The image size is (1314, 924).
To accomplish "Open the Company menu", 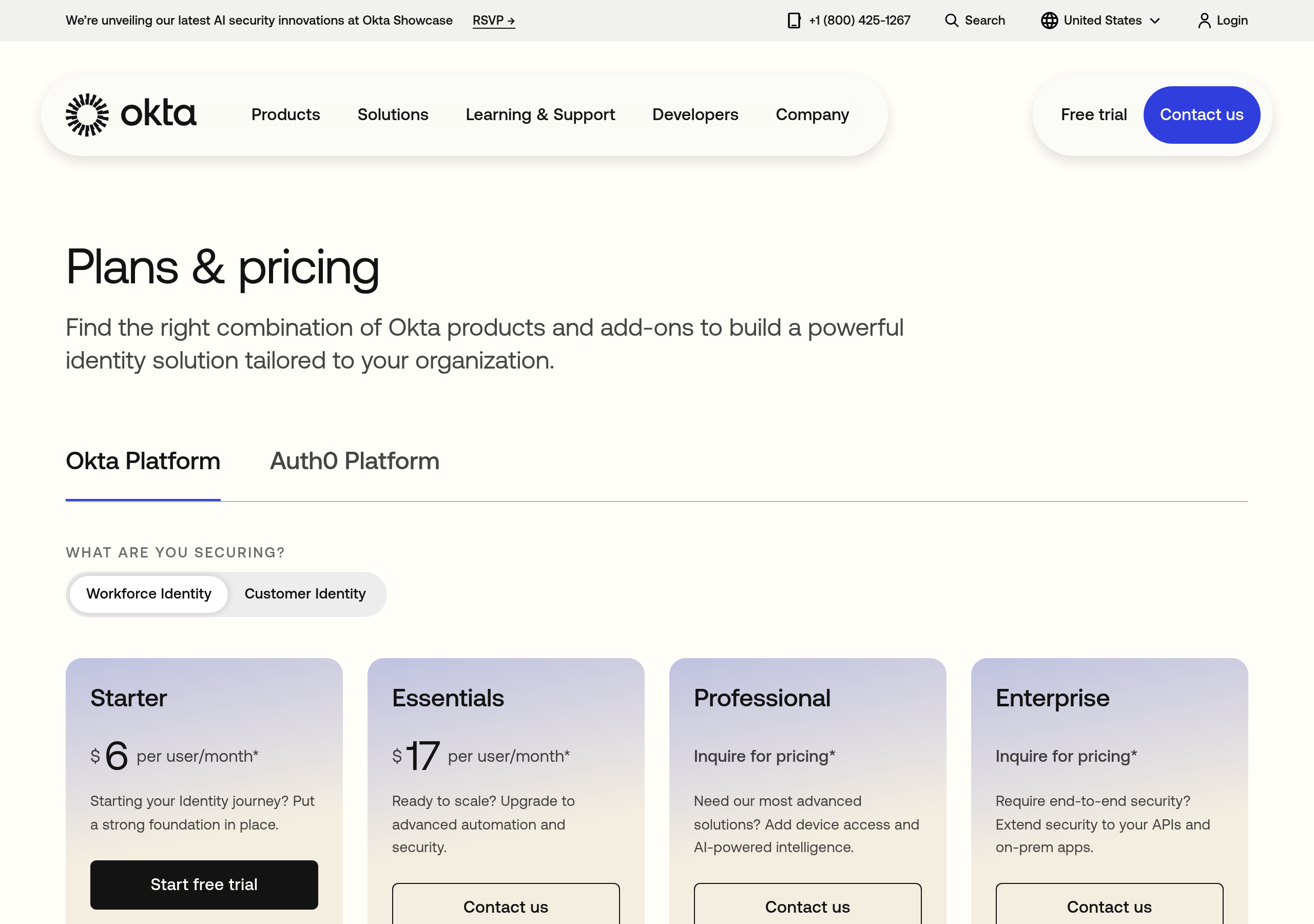I will 812,114.
